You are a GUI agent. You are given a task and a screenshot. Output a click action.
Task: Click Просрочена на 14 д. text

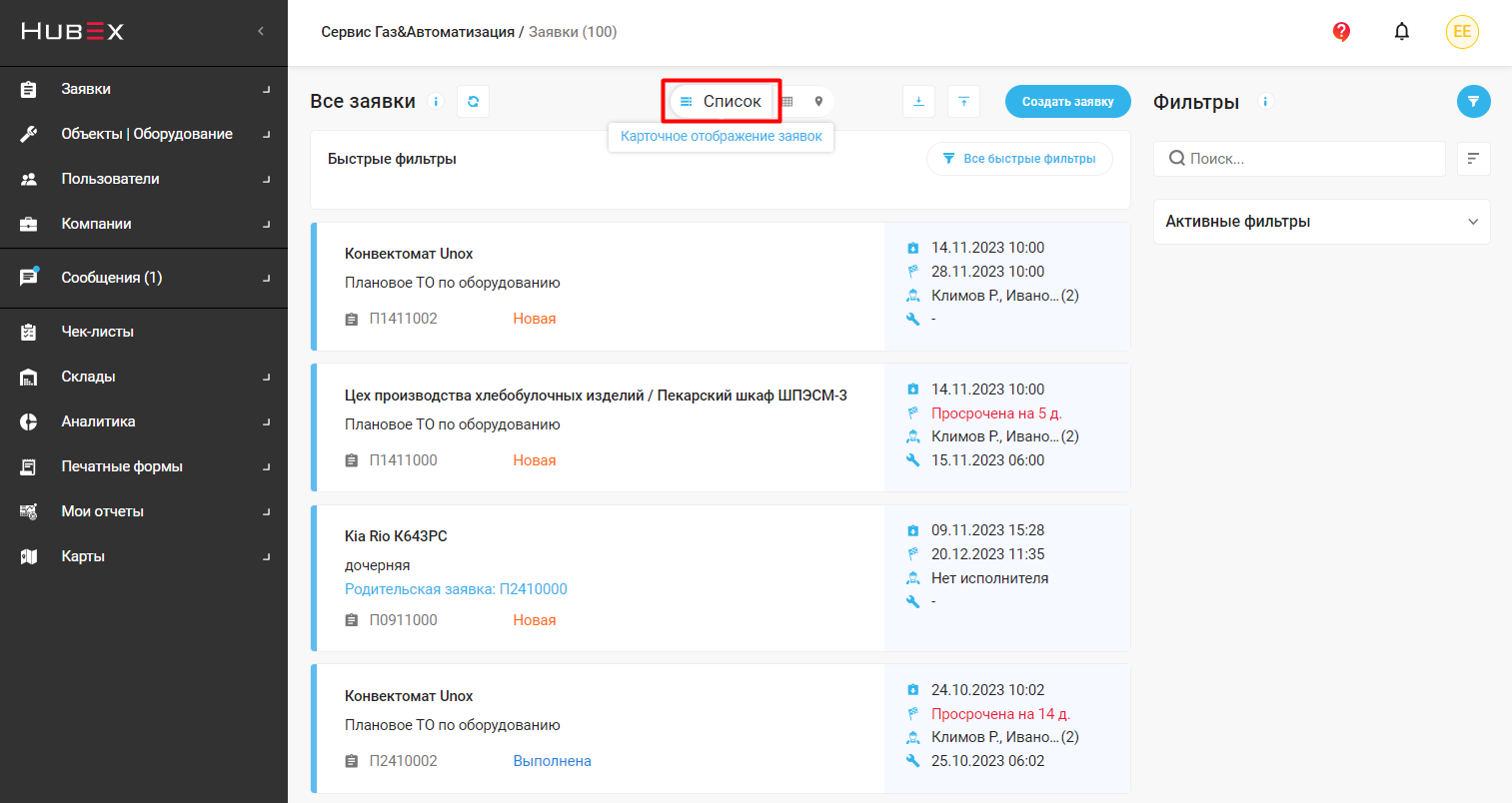[1000, 714]
